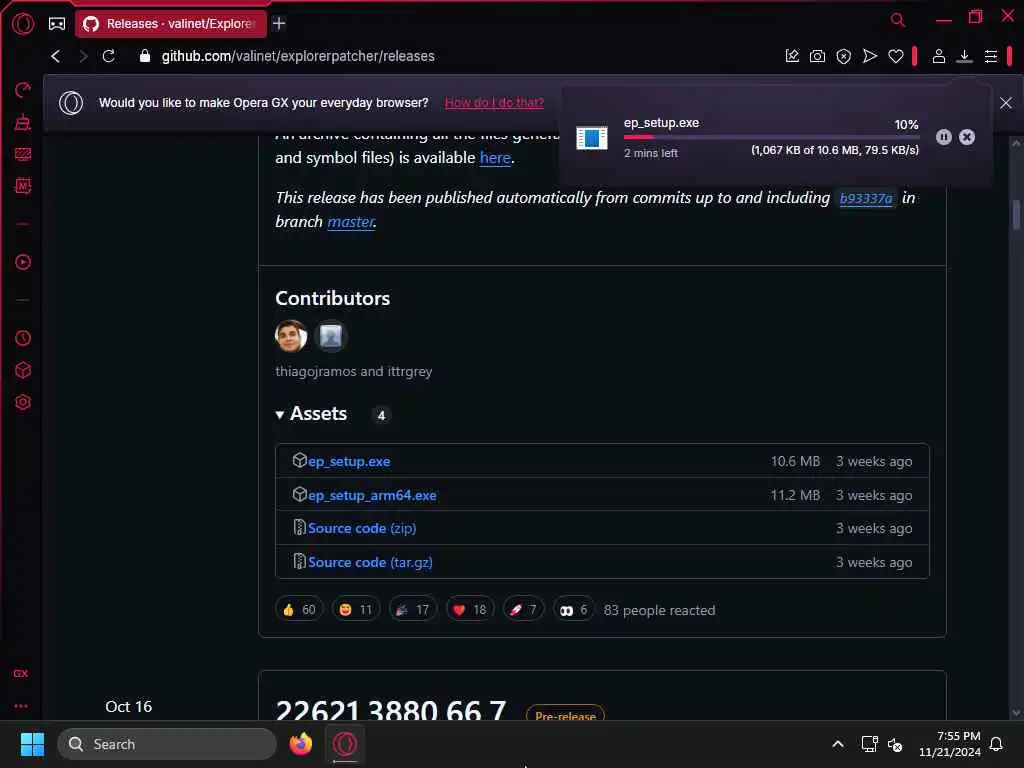
Task: Toggle smiley reaction 11
Action: point(356,609)
